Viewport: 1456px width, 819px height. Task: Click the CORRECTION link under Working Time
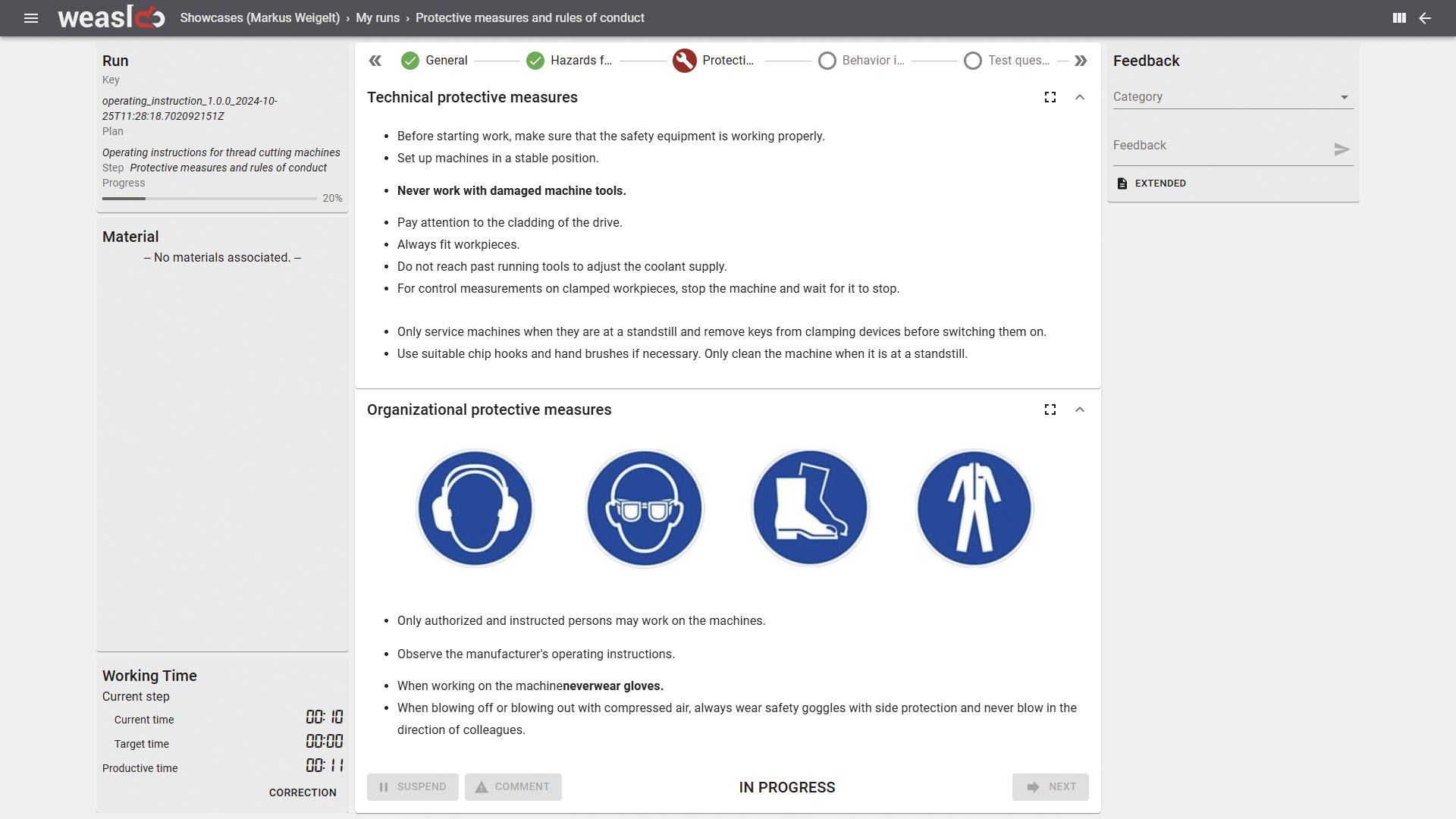point(303,792)
